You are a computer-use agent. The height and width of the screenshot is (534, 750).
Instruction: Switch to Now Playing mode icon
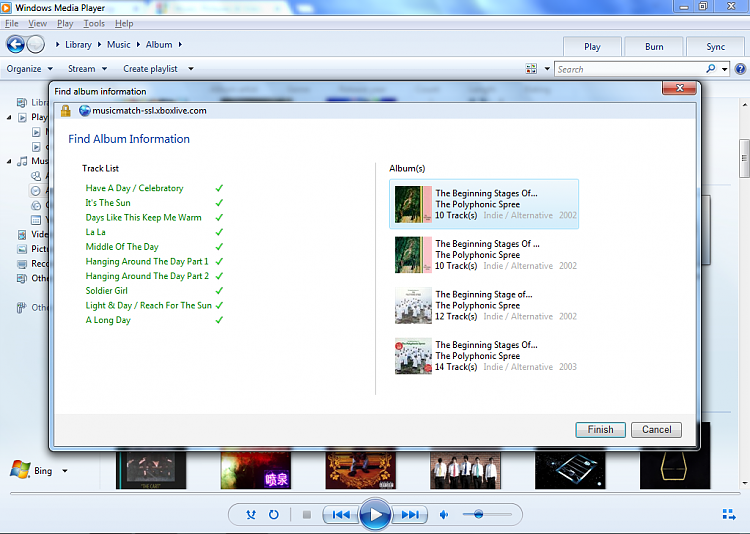coord(729,514)
